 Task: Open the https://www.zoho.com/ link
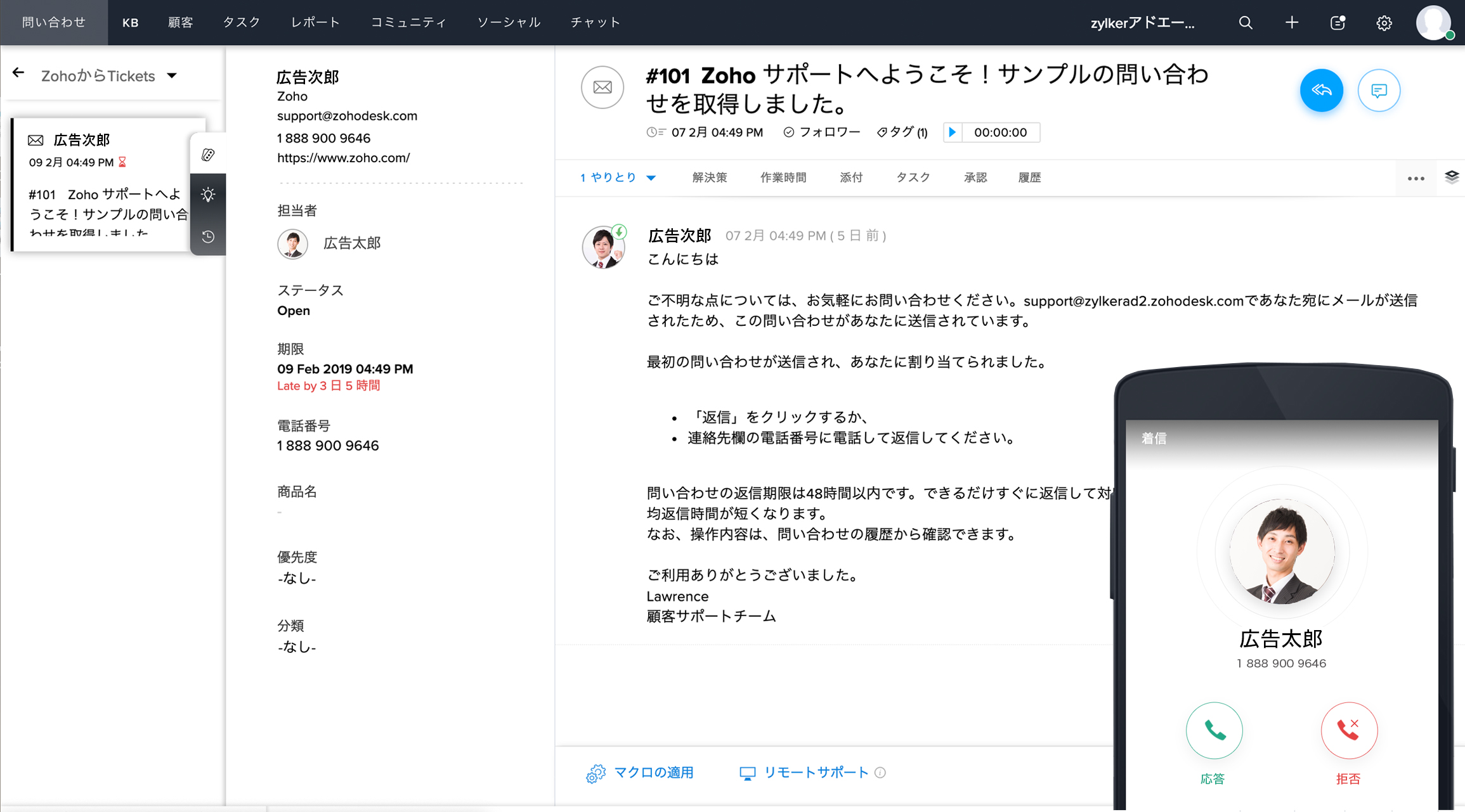coord(343,158)
